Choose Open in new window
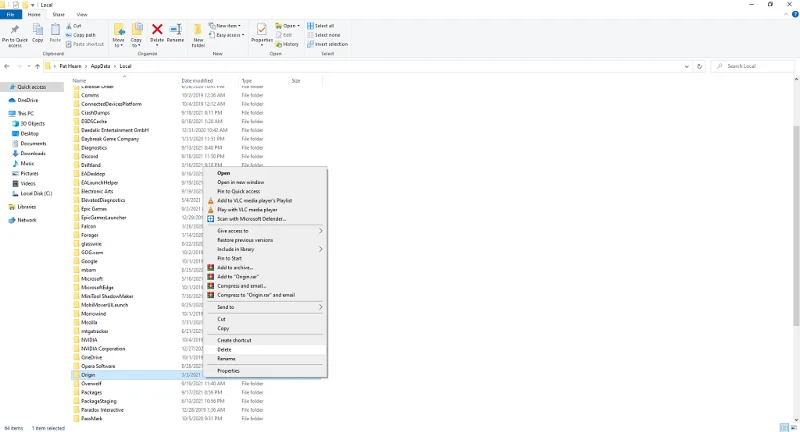Screen dimensions: 800x432 pyautogui.click(x=265, y=182)
